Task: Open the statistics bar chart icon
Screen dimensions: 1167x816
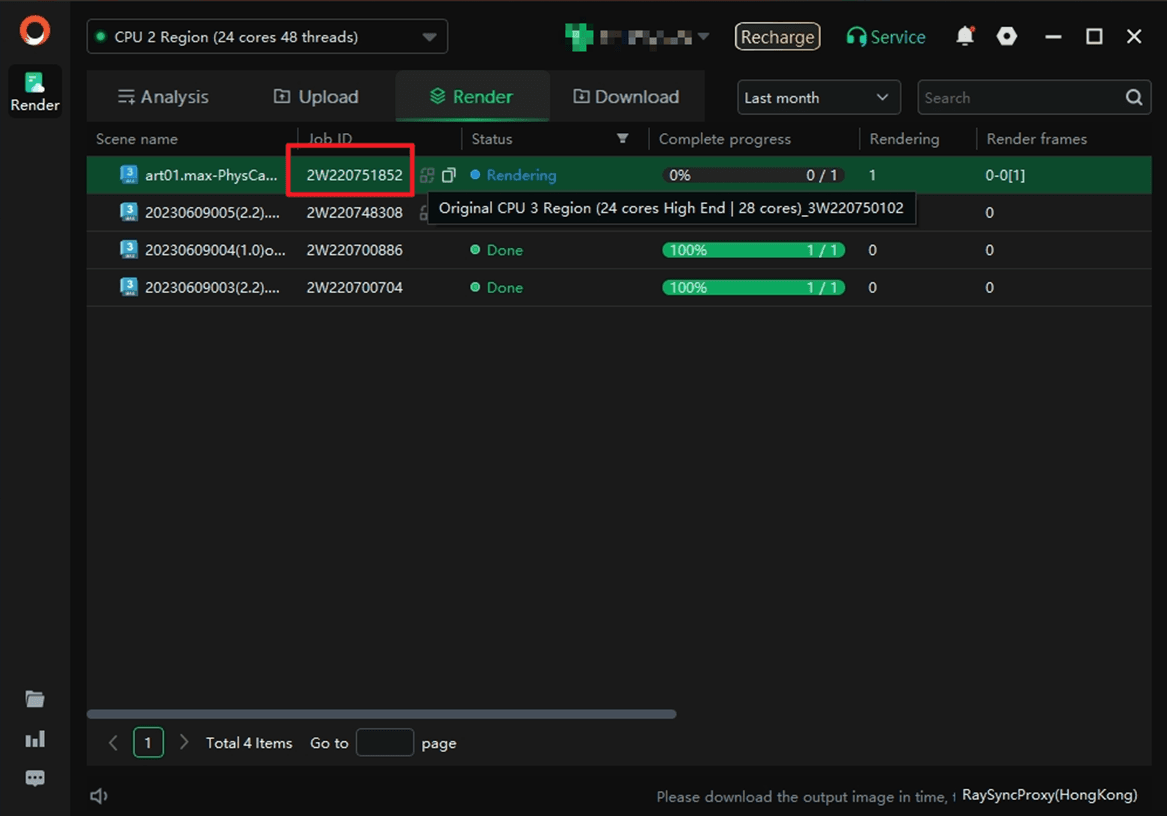Action: pyautogui.click(x=35, y=739)
